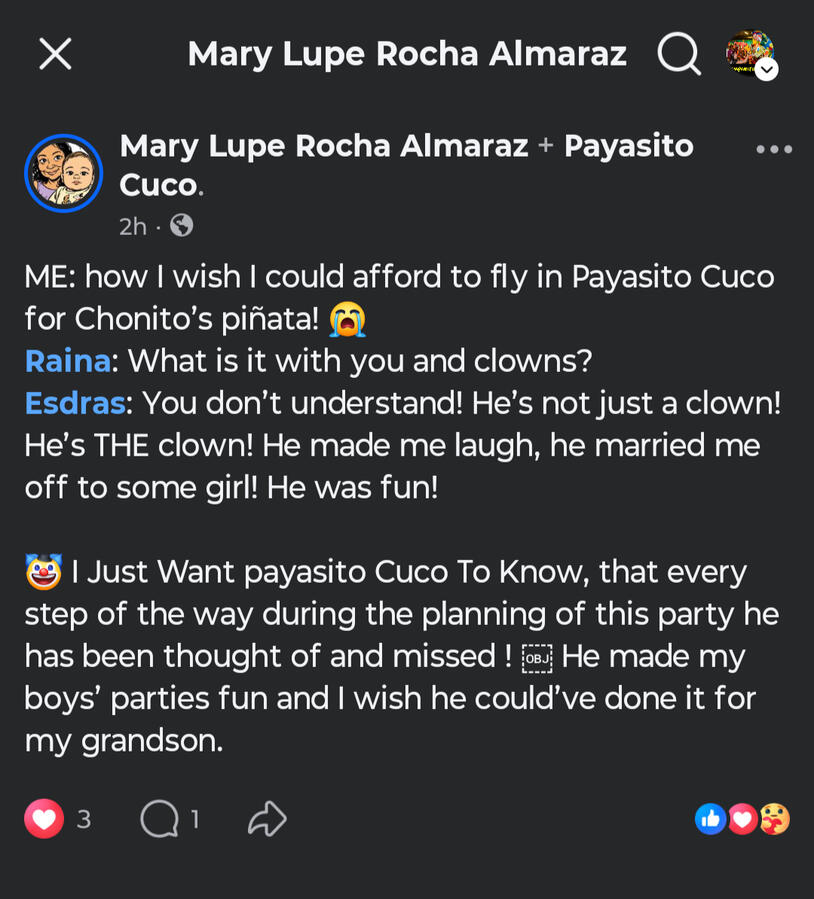Open Mary Lupe Rocha Almaraz author link
This screenshot has width=814, height=899.
click(324, 146)
